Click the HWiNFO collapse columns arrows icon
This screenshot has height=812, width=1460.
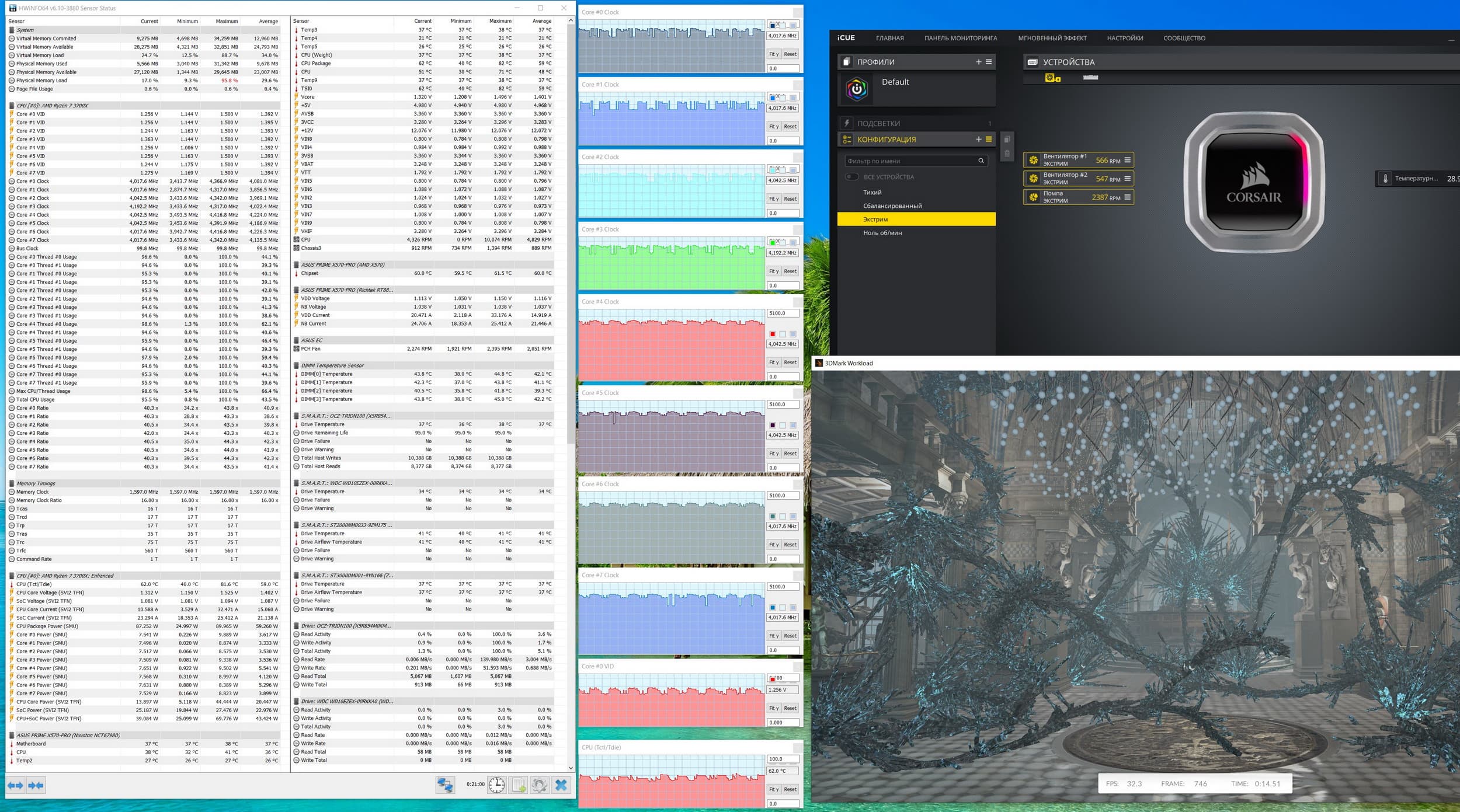point(36,785)
